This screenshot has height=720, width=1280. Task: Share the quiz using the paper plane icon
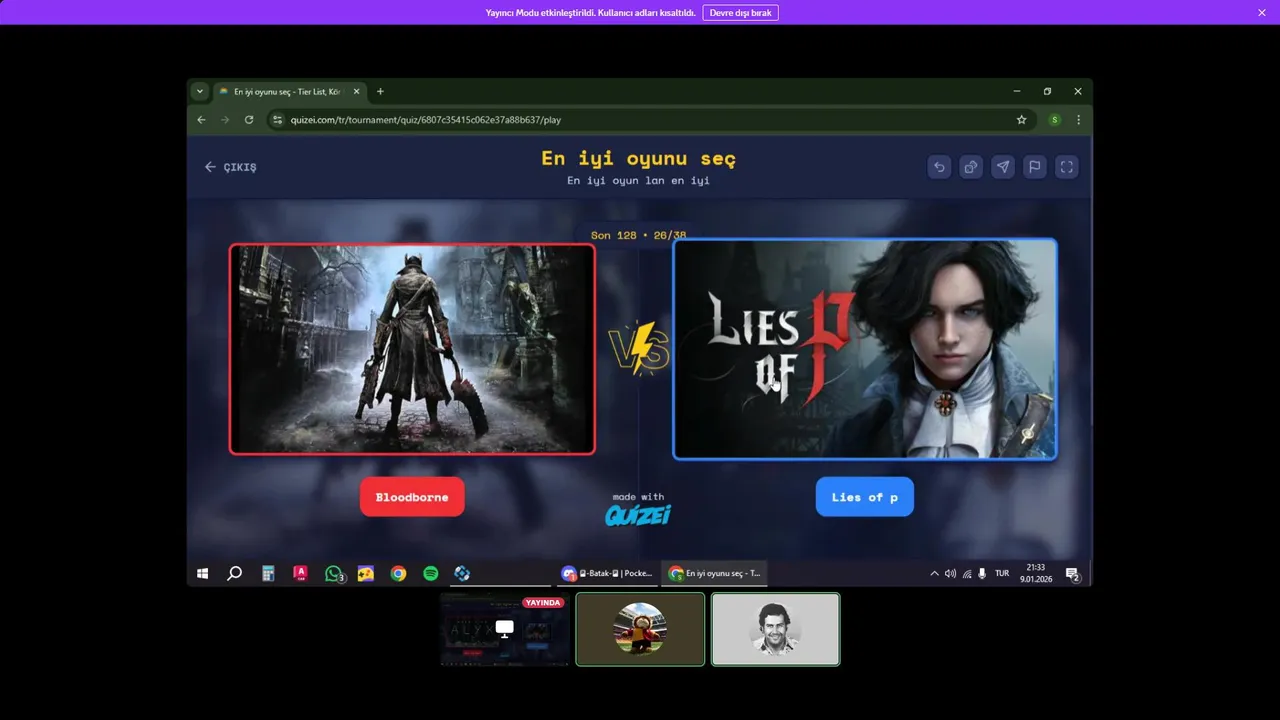(1003, 167)
